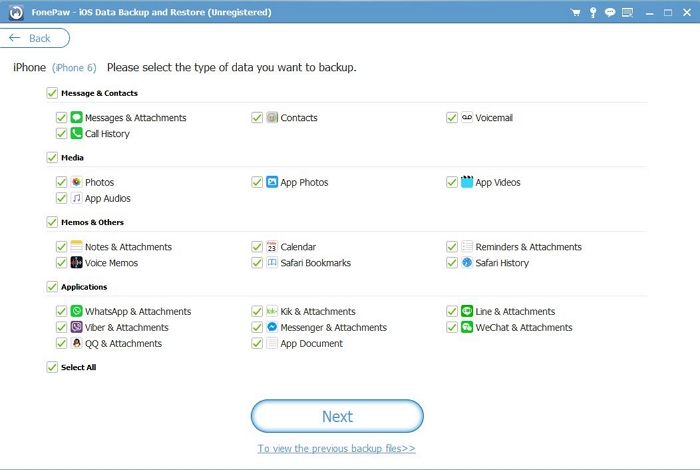Viewport: 700px width, 470px height.
Task: Click the Viber app icon
Action: (76, 327)
